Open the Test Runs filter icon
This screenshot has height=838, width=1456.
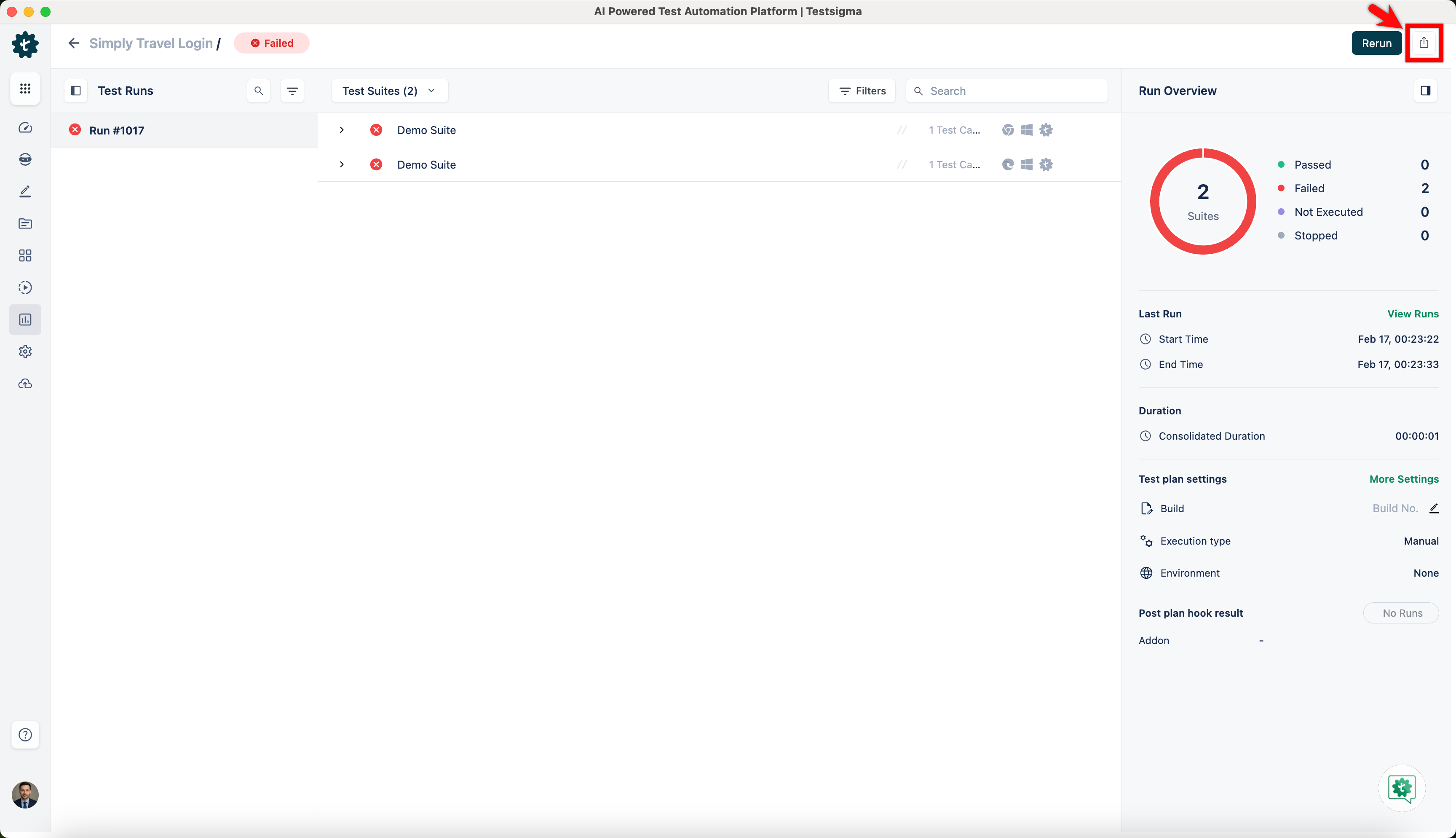click(x=292, y=91)
